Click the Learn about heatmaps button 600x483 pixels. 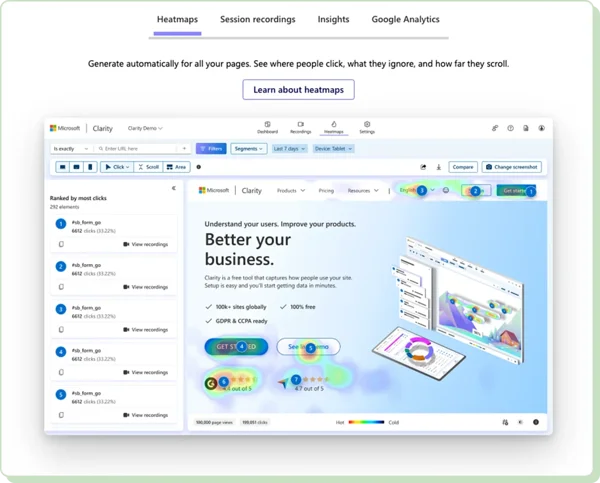(298, 90)
